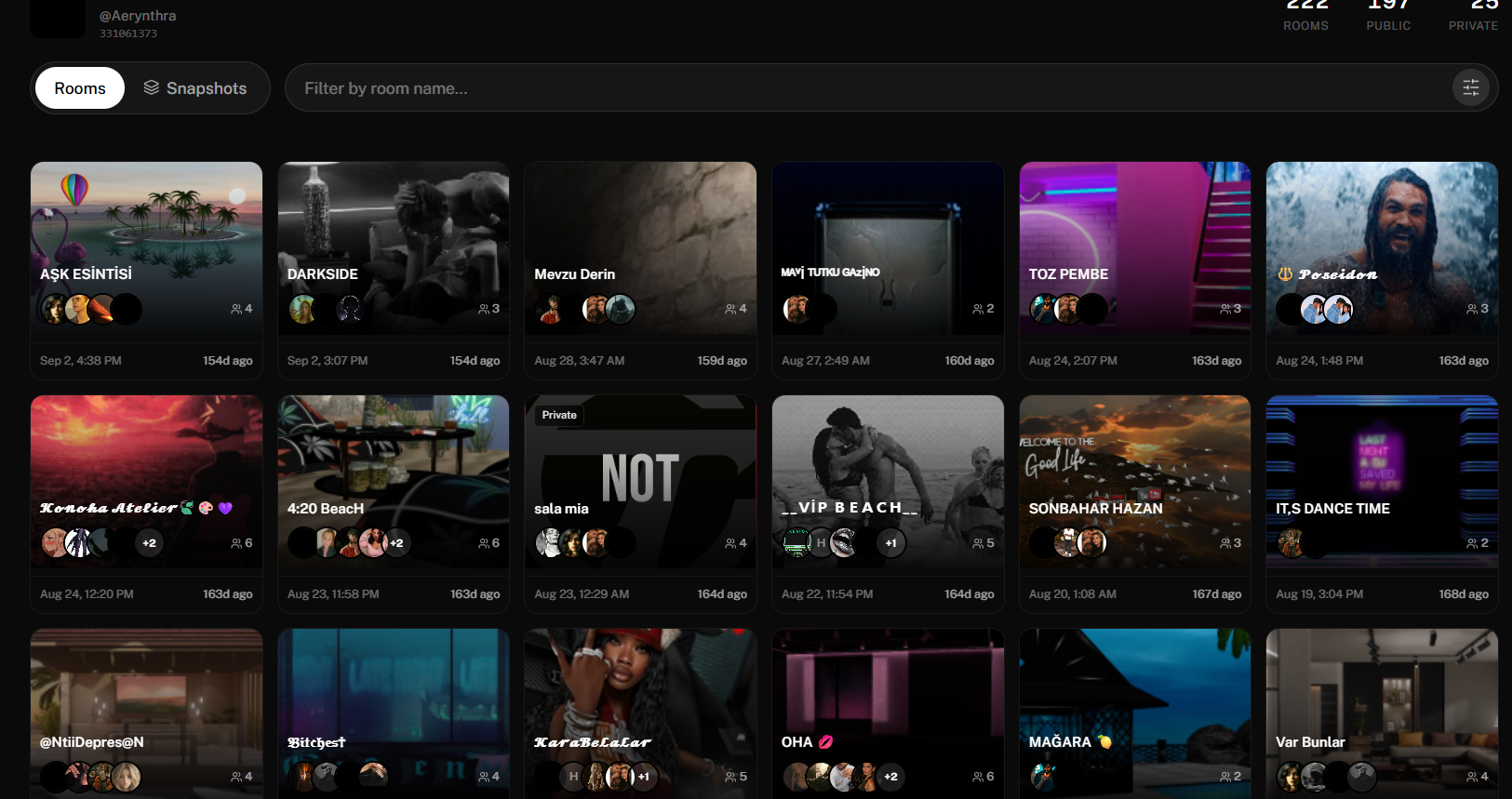Open the Snapshots tab
1512x799 pixels.
click(x=195, y=88)
